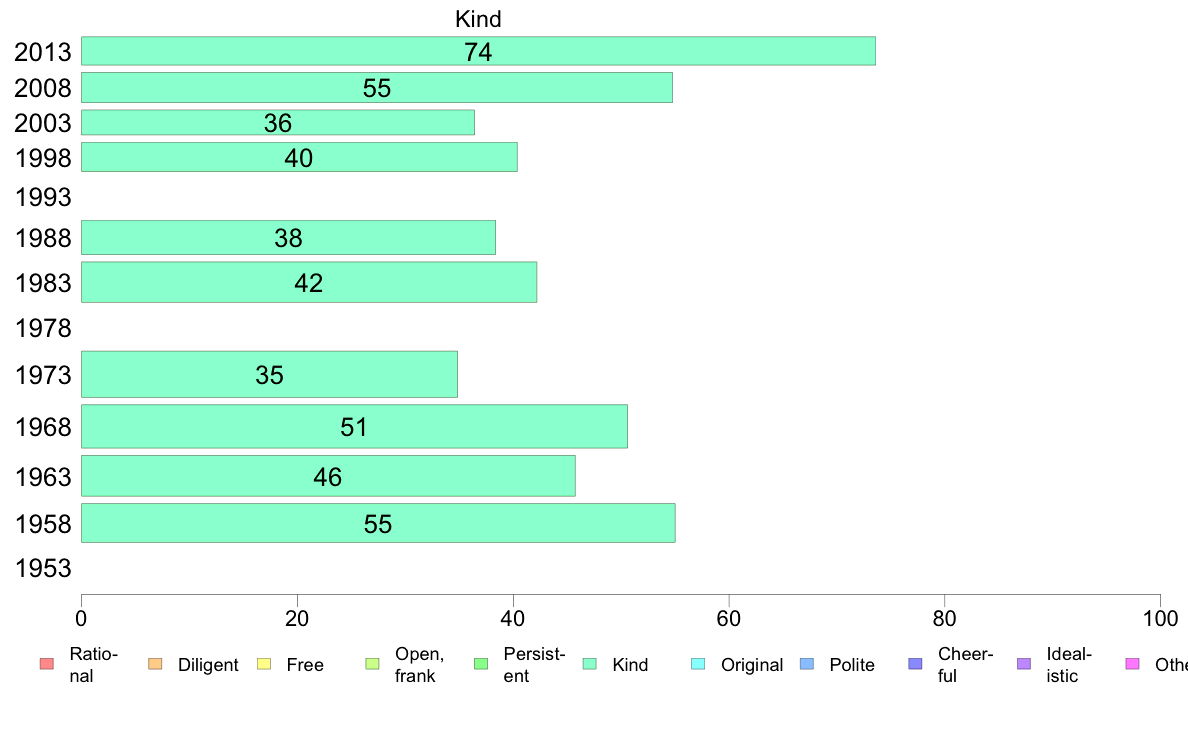Select the cyan Original legend swatch
Viewport: 1188px width, 736px height.
pyautogui.click(x=699, y=664)
